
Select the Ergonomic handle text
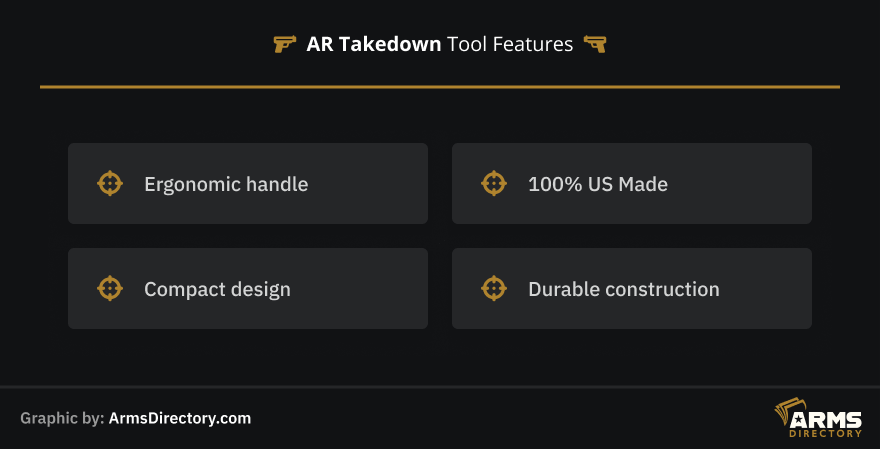click(x=226, y=184)
